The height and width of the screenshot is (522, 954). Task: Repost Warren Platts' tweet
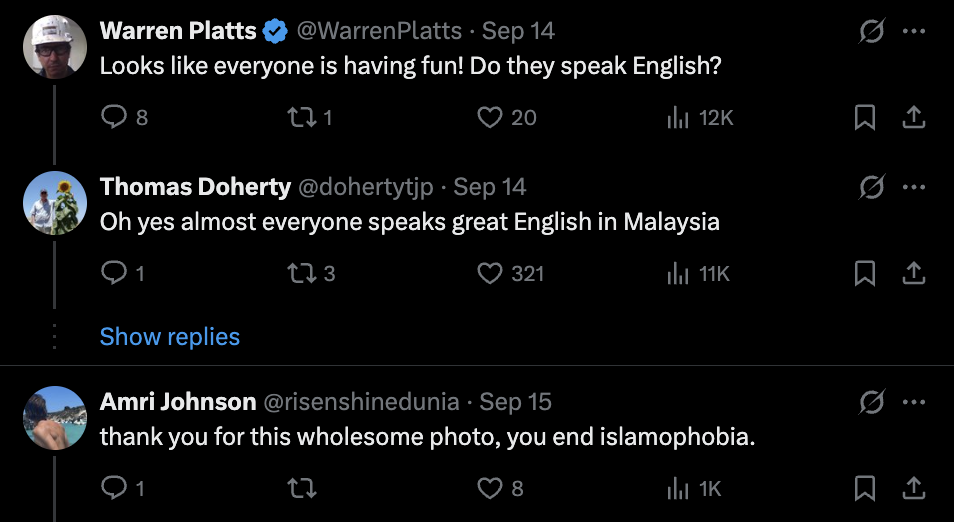[x=310, y=117]
